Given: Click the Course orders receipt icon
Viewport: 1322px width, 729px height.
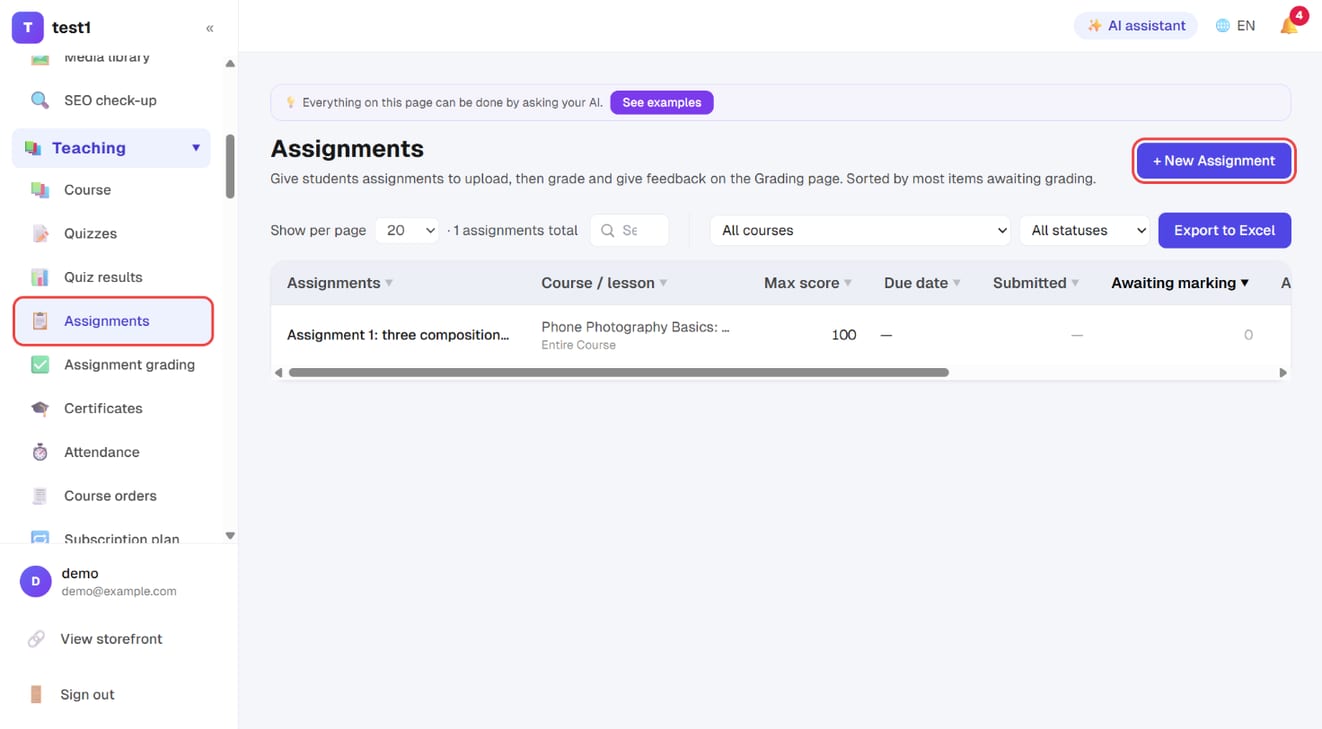Looking at the screenshot, I should click(x=40, y=496).
